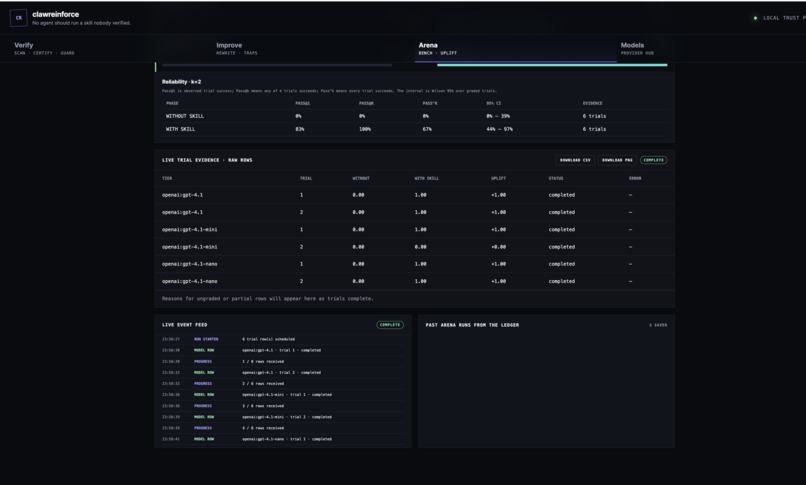Select the WITH SKILL reliability row

[414, 129]
